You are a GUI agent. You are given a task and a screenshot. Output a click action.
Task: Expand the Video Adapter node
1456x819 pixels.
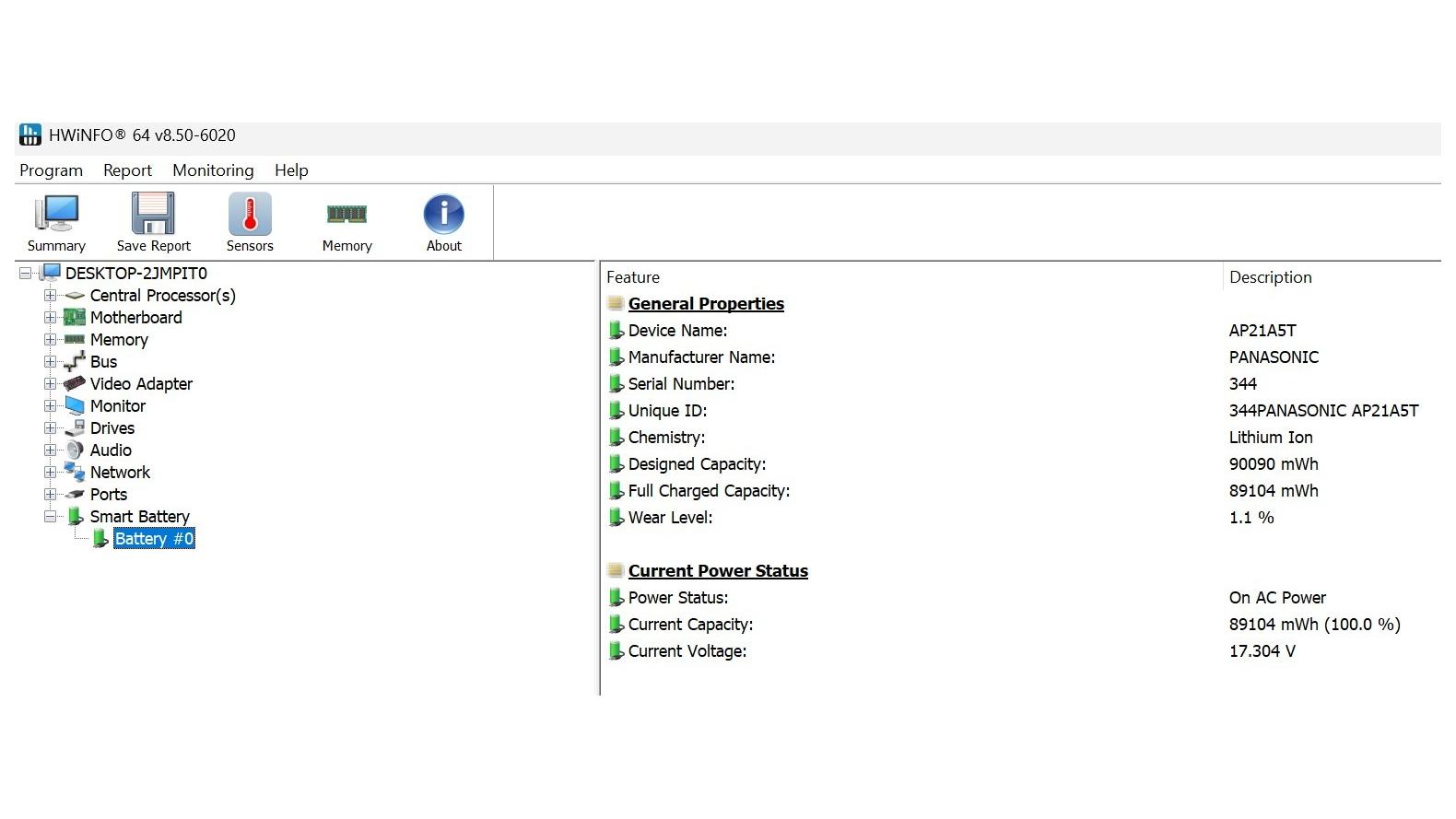coord(51,384)
